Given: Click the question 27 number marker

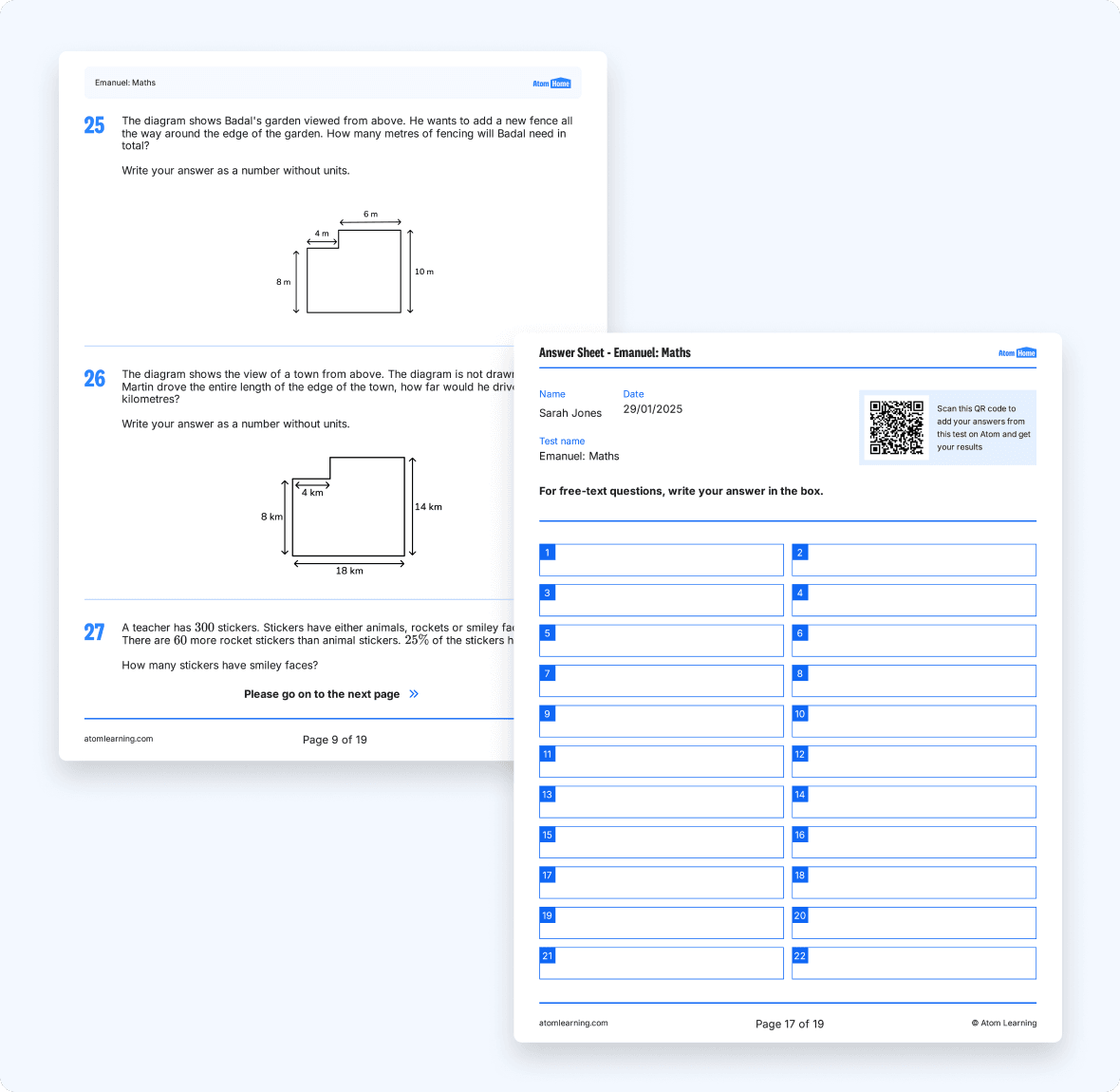Looking at the screenshot, I should click(94, 632).
